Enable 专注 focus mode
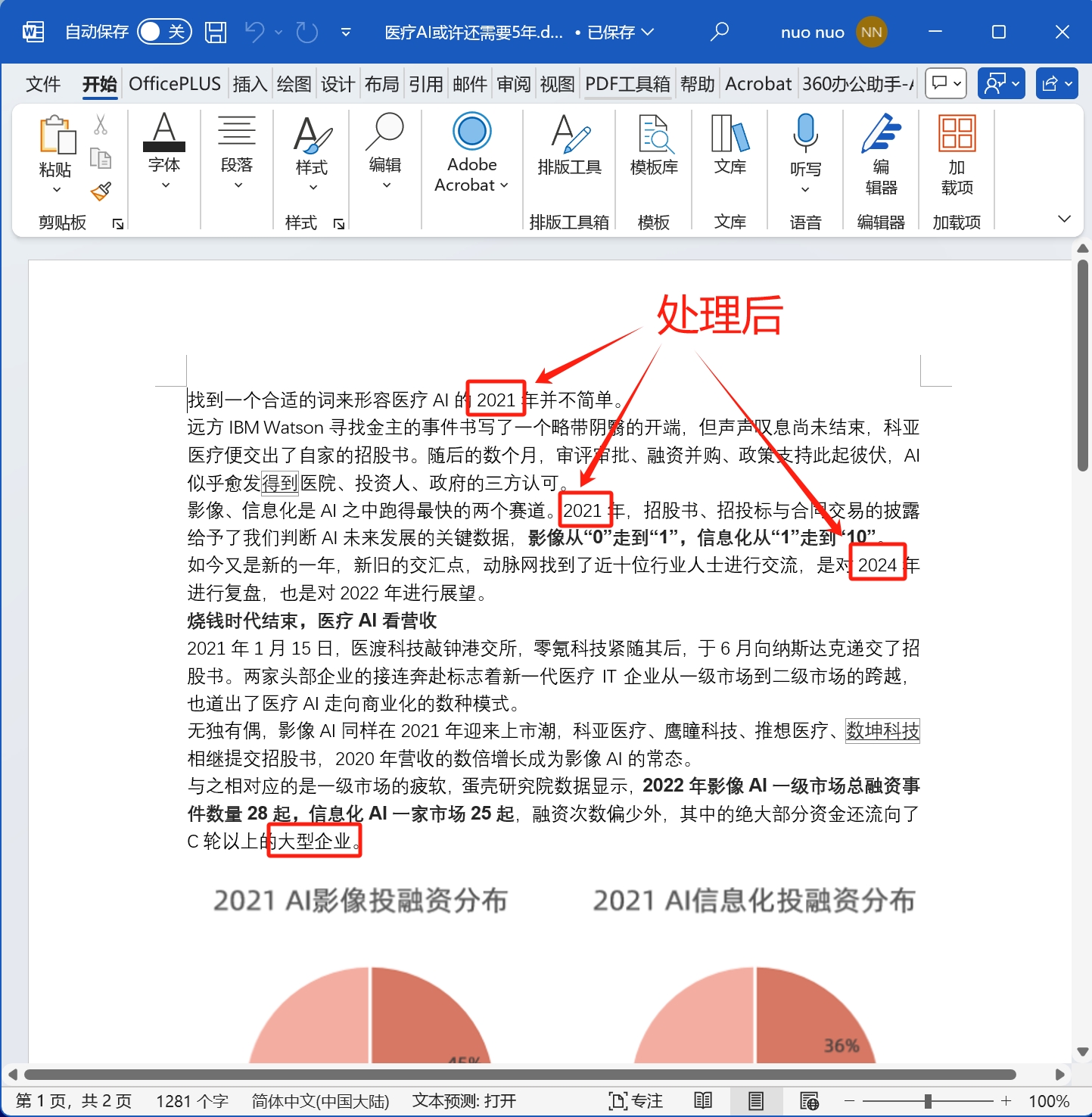The width and height of the screenshot is (1092, 1117). pyautogui.click(x=636, y=1101)
